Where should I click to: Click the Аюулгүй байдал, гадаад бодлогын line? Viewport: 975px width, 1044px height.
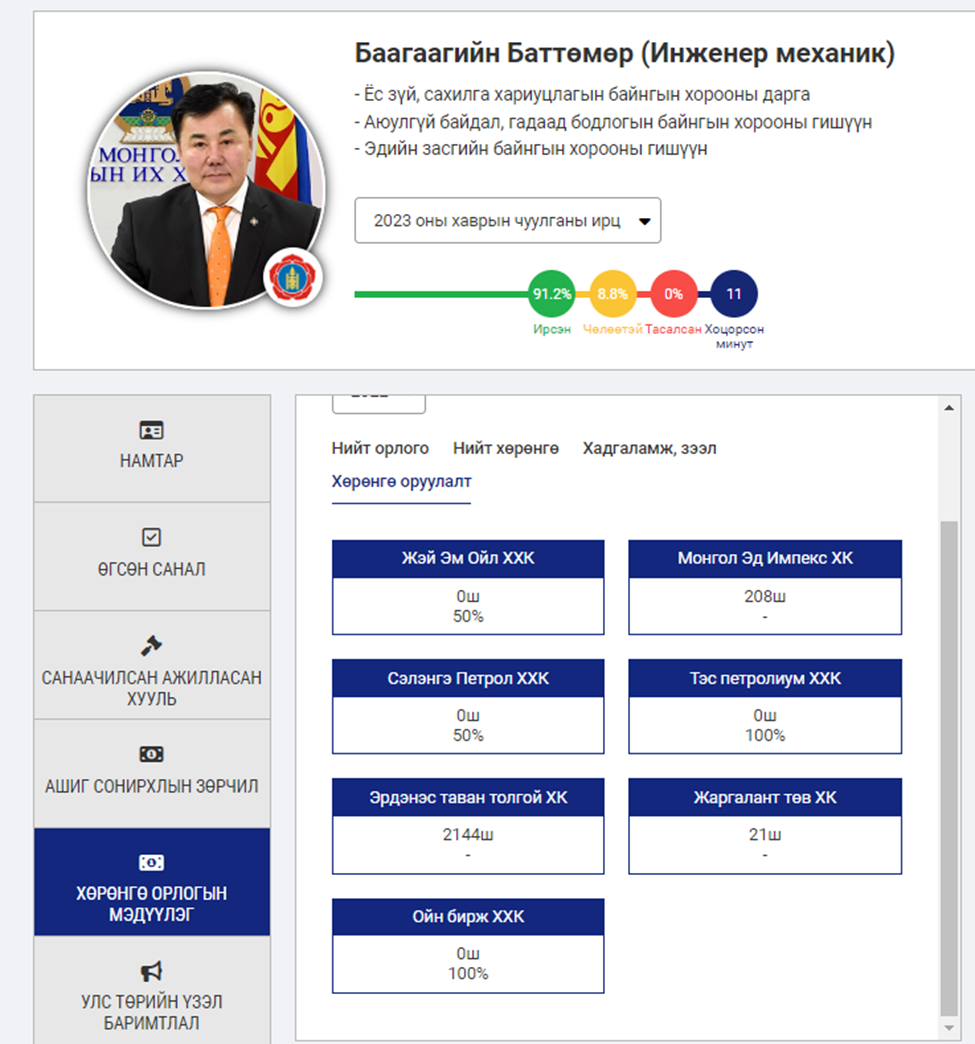point(613,122)
